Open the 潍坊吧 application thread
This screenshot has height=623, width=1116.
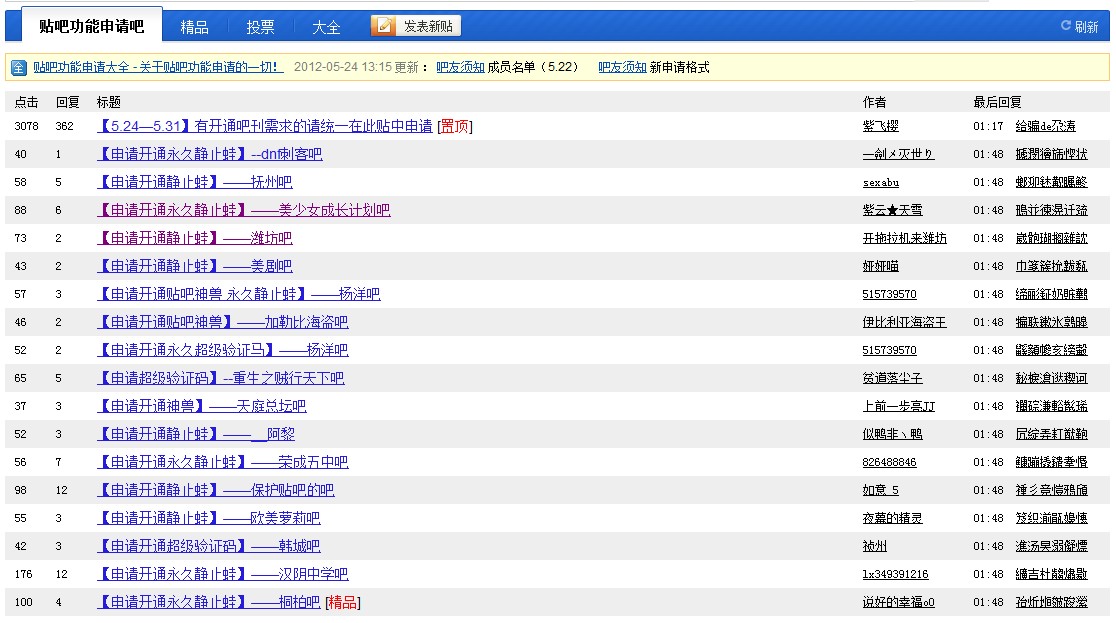194,238
